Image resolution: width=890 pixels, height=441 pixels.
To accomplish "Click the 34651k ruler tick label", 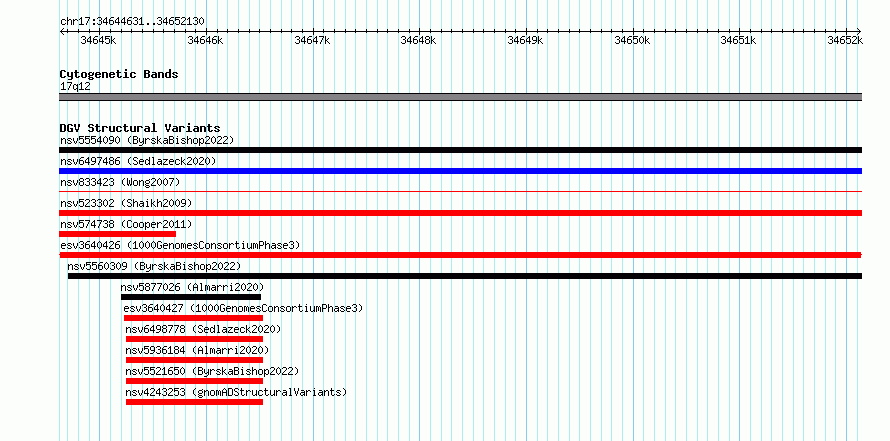I will (738, 40).
